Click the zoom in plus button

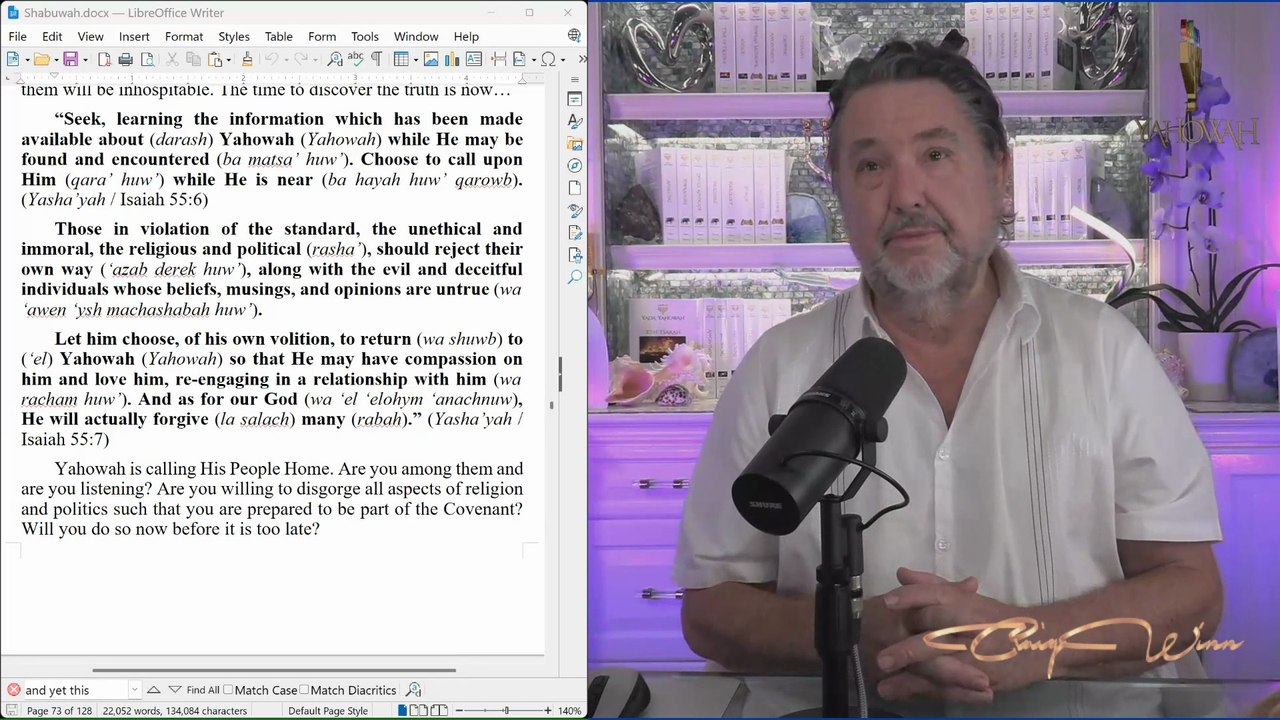point(547,711)
